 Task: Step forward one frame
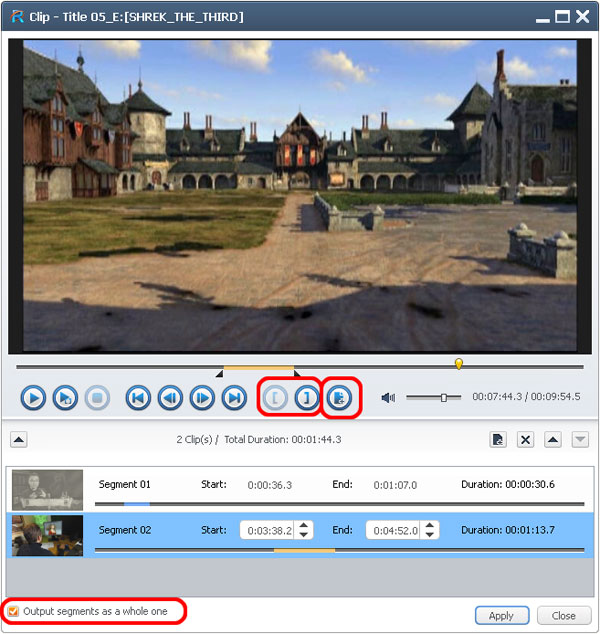coord(202,398)
